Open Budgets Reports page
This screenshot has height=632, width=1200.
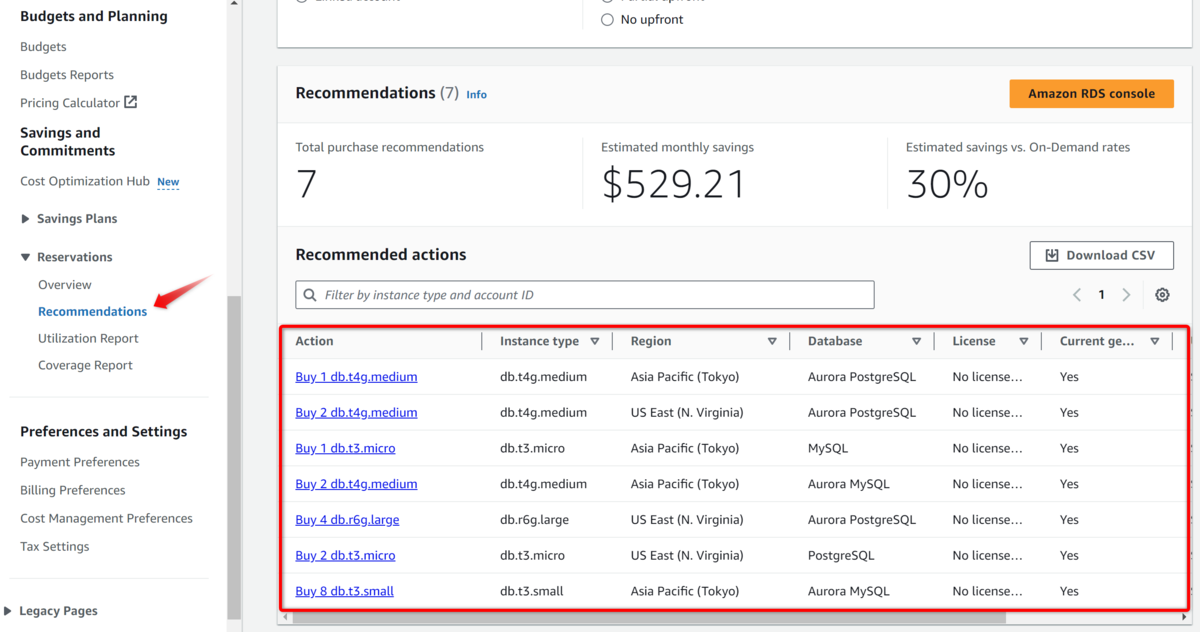tap(67, 75)
